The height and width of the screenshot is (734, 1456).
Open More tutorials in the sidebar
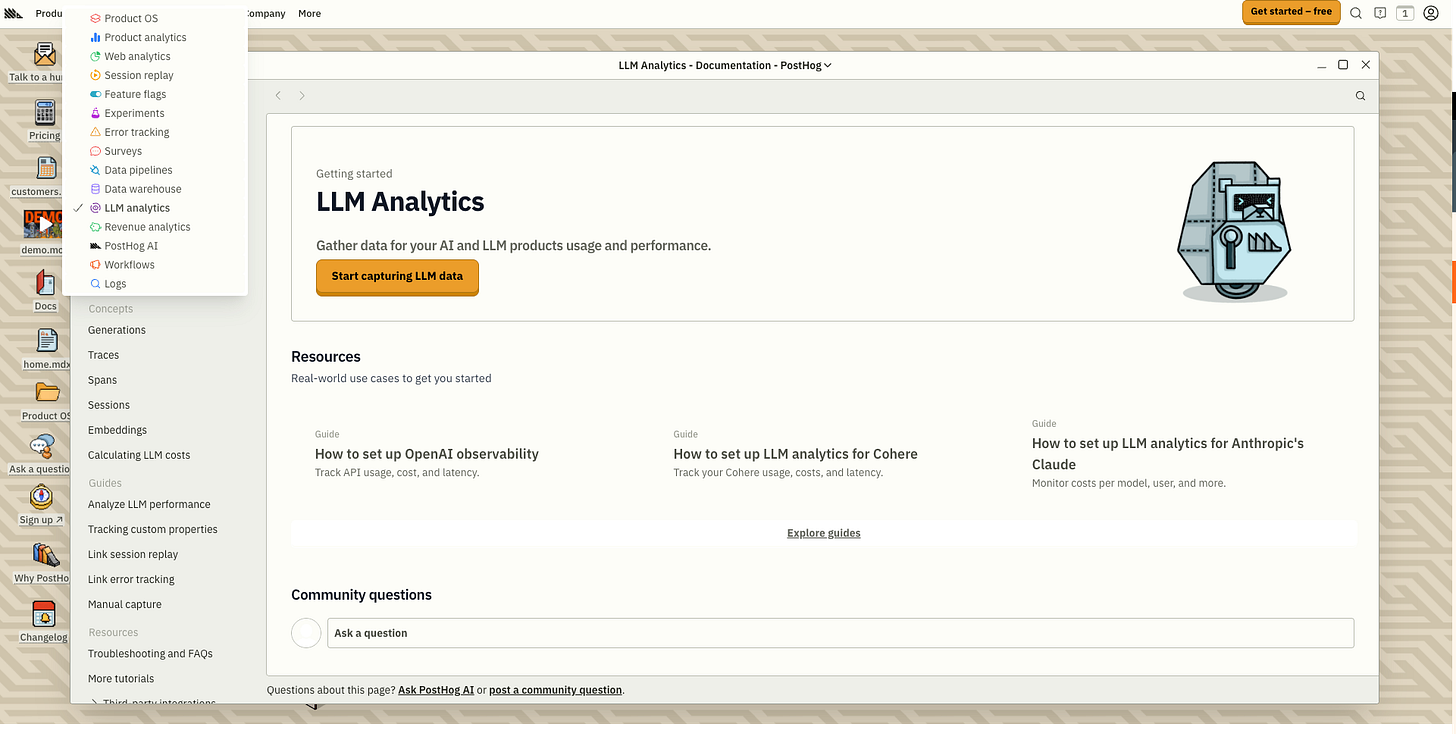click(x=121, y=679)
